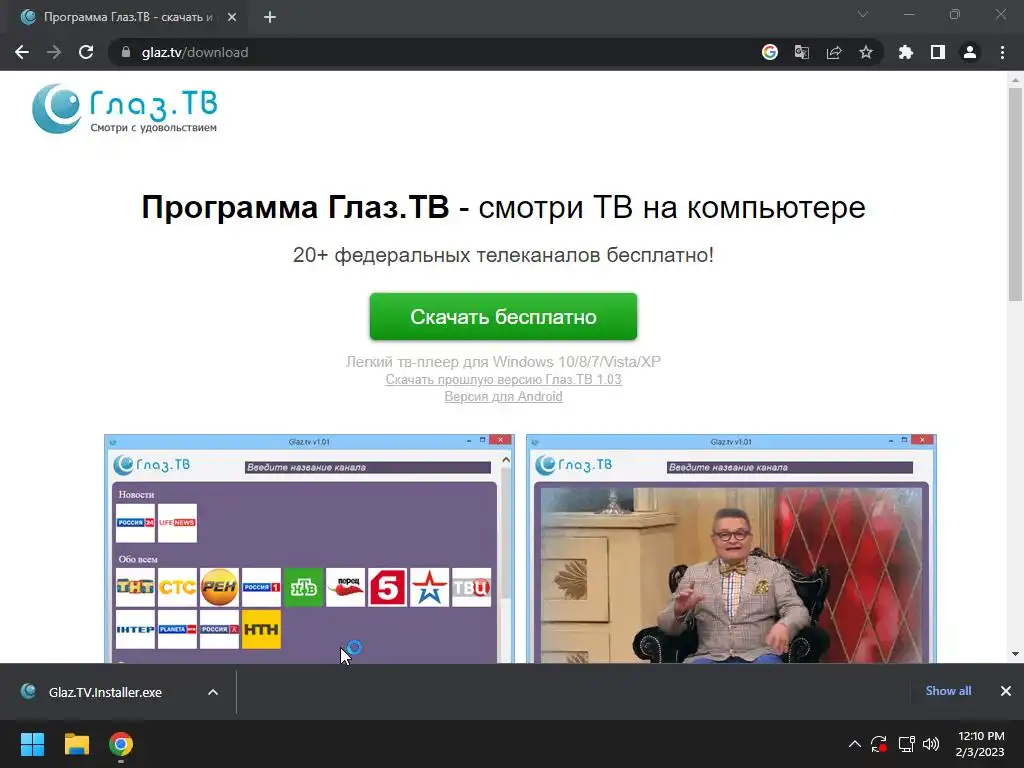1024x768 pixels.
Task: Open the network status tray icon
Action: point(906,744)
